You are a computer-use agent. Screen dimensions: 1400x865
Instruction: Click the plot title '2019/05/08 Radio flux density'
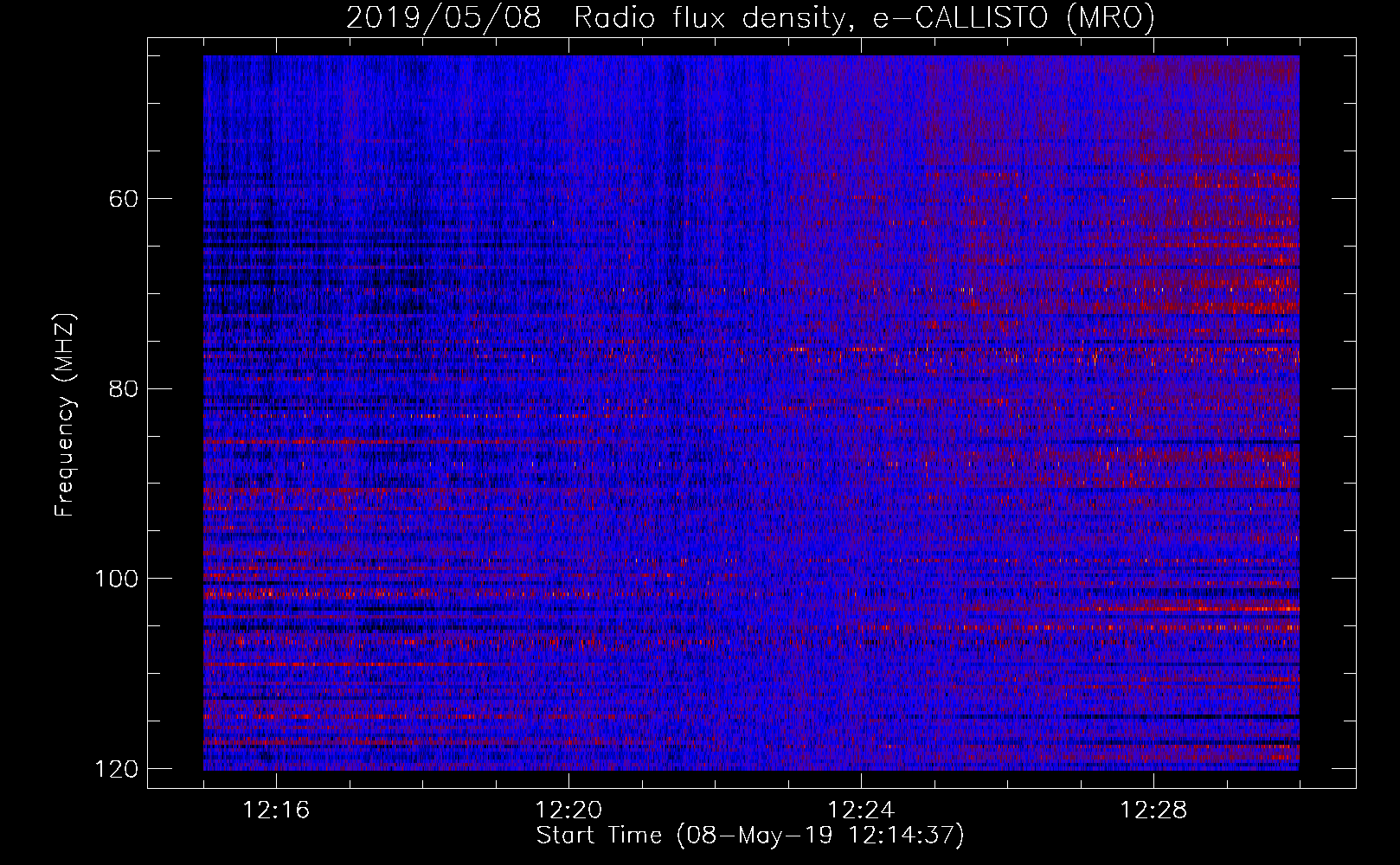pyautogui.click(x=750, y=17)
